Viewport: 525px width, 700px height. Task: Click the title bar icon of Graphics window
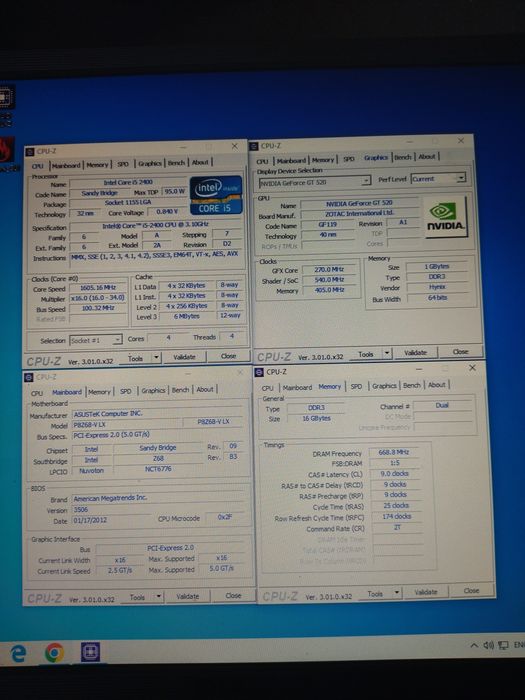254,146
